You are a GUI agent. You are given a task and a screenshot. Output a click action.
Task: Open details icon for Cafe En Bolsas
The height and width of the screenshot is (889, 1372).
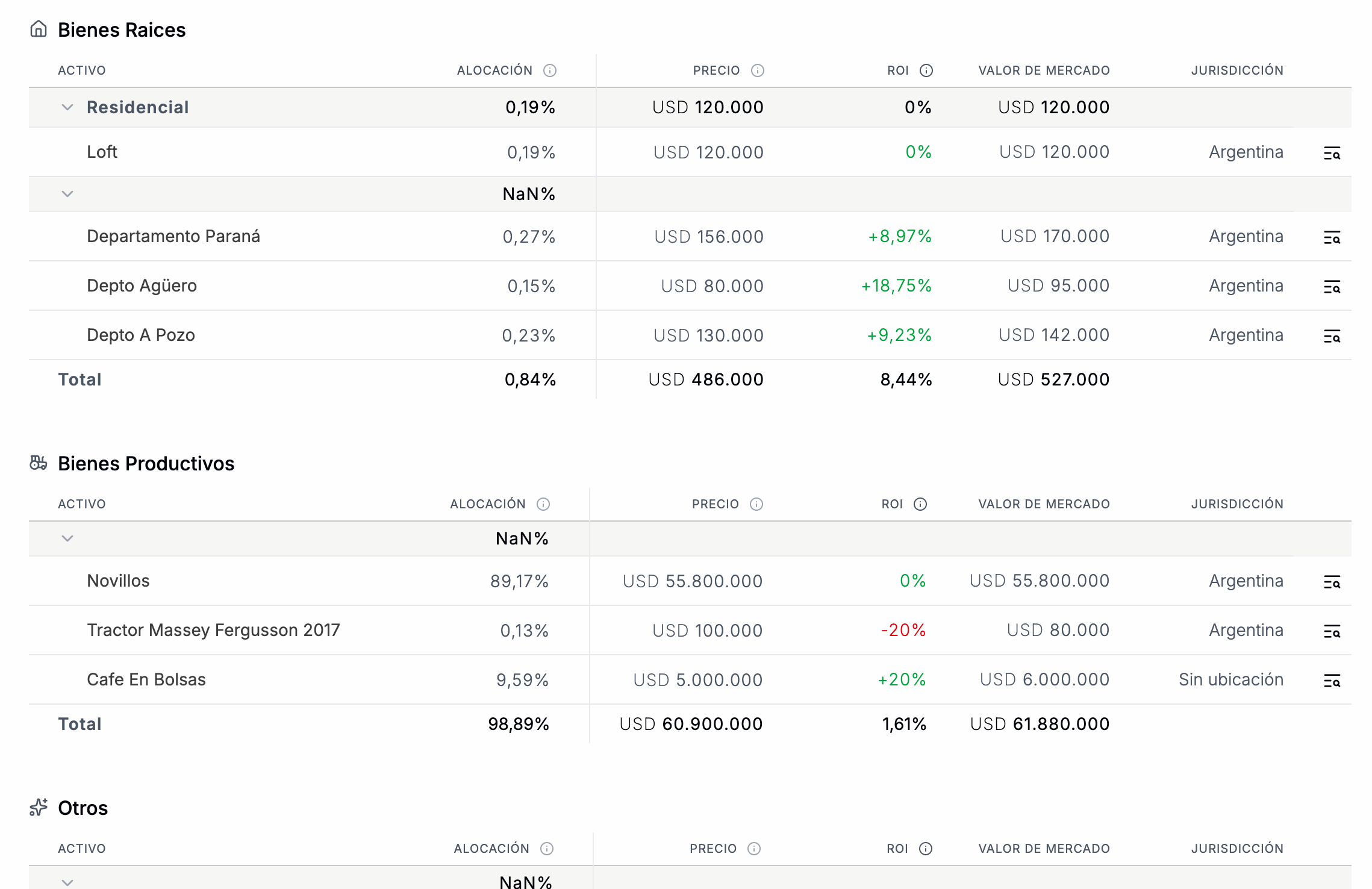pyautogui.click(x=1332, y=681)
